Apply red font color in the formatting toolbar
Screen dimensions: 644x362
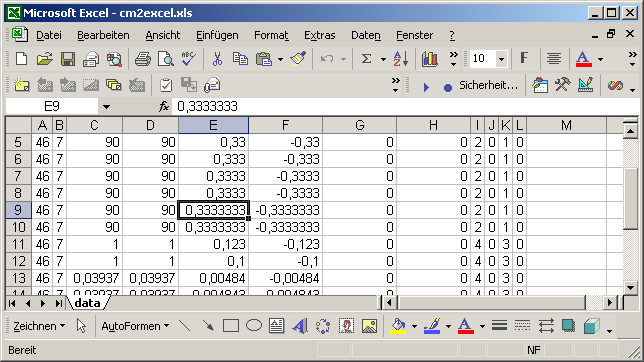click(x=584, y=59)
